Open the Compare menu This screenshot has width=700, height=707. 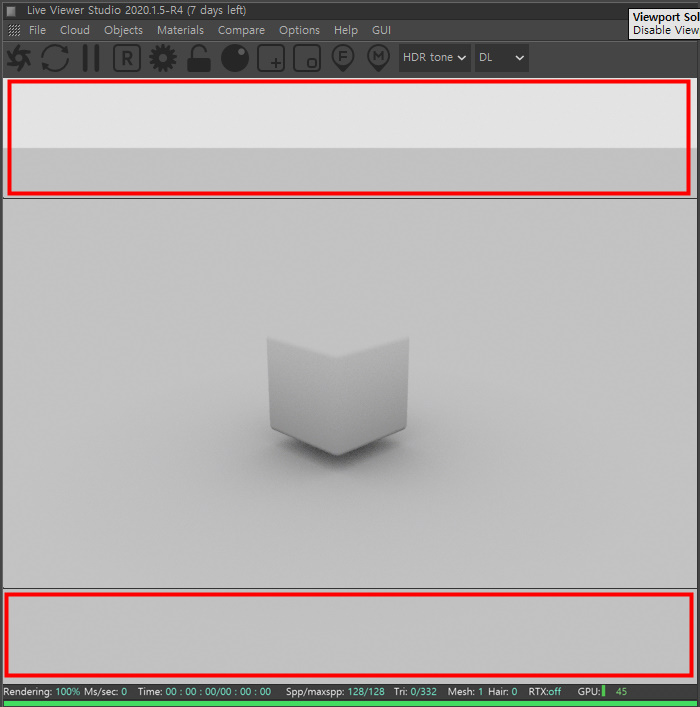click(x=241, y=30)
